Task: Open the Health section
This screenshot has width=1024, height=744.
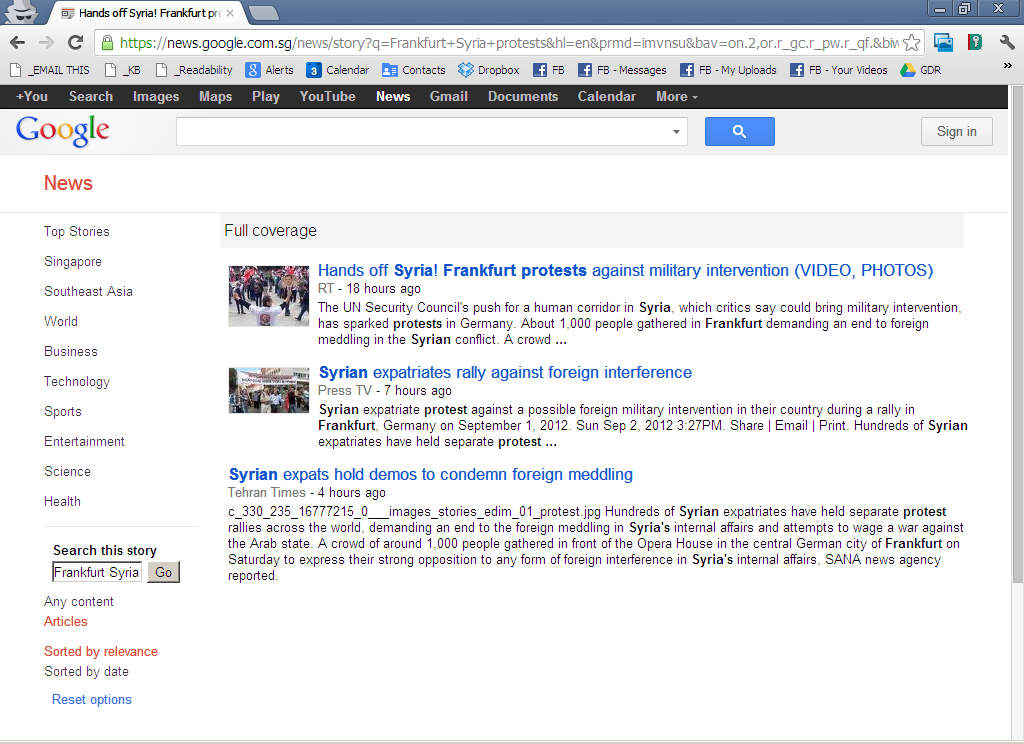Action: click(62, 502)
